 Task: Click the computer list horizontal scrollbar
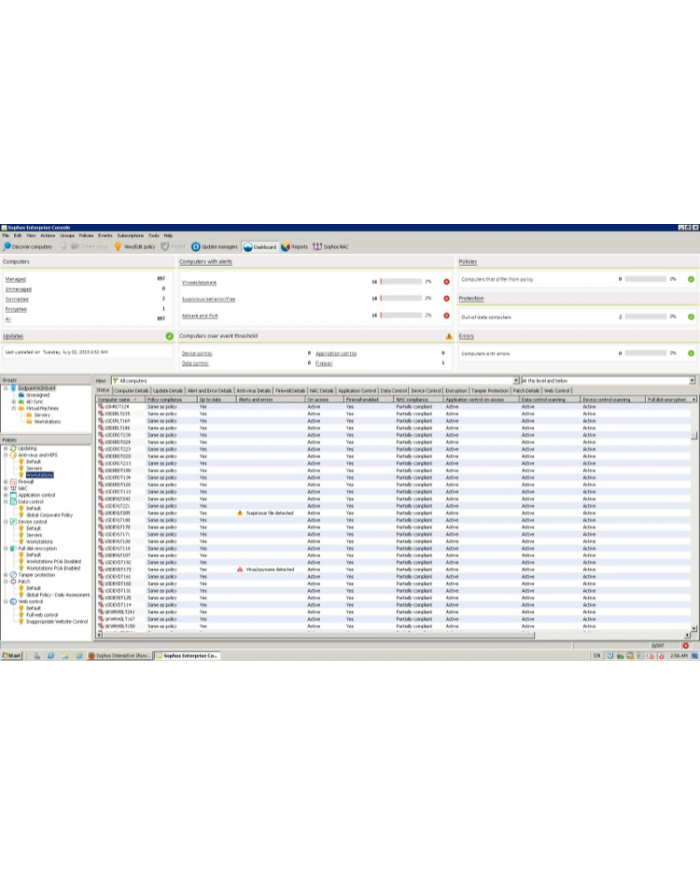click(x=318, y=635)
